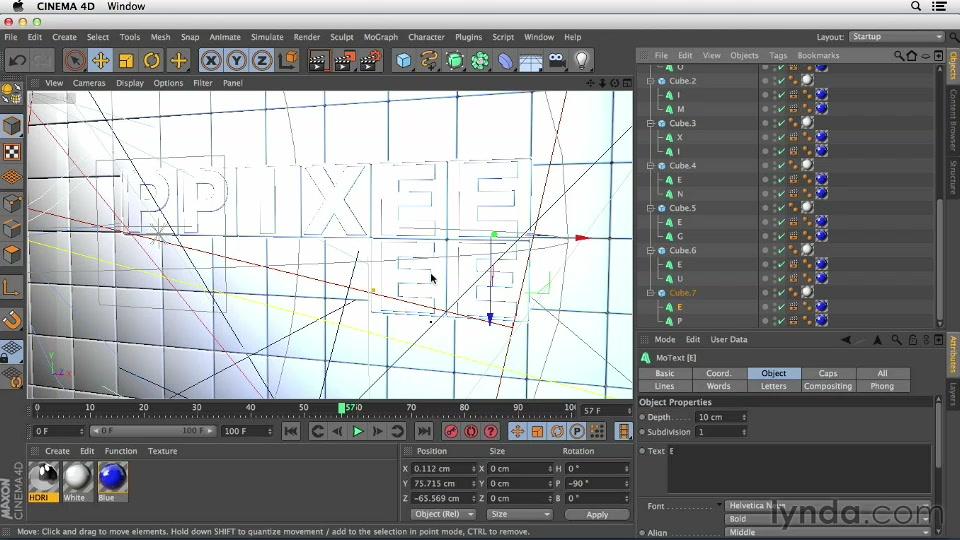Activate the Move tool
The image size is (960, 540).
[100, 61]
